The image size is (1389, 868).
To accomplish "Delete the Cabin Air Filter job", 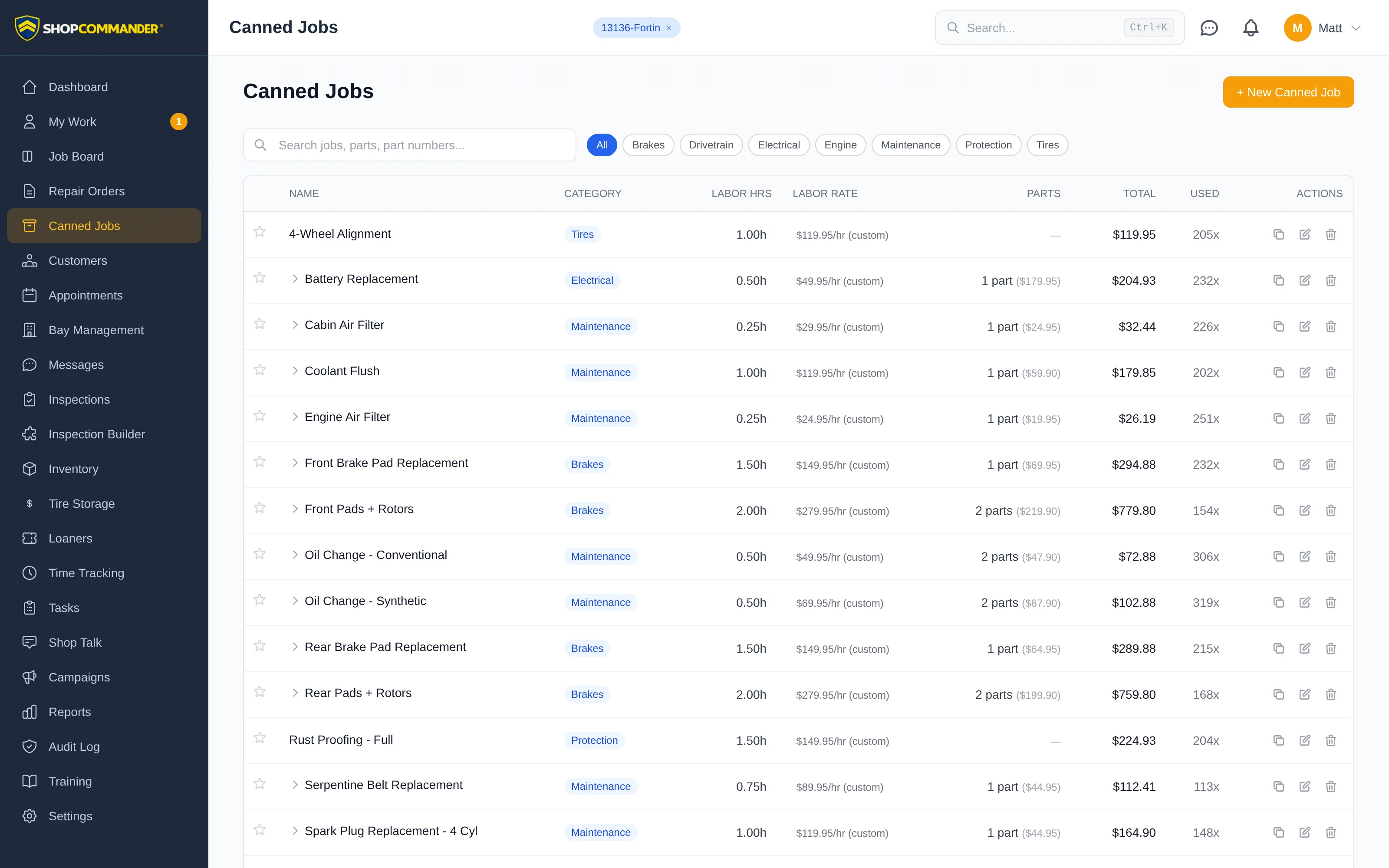I will (1330, 326).
